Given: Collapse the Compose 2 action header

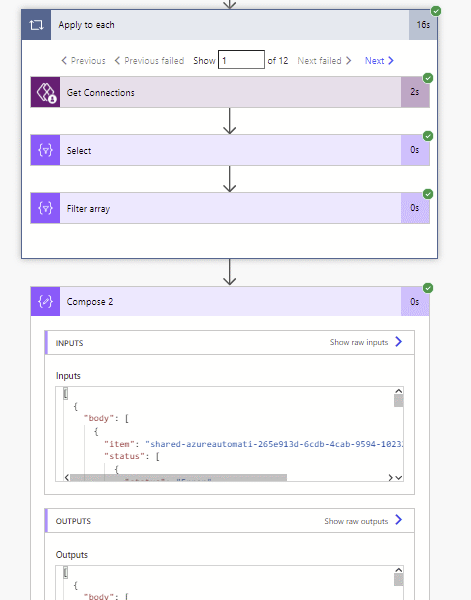Looking at the screenshot, I should click(x=230, y=302).
